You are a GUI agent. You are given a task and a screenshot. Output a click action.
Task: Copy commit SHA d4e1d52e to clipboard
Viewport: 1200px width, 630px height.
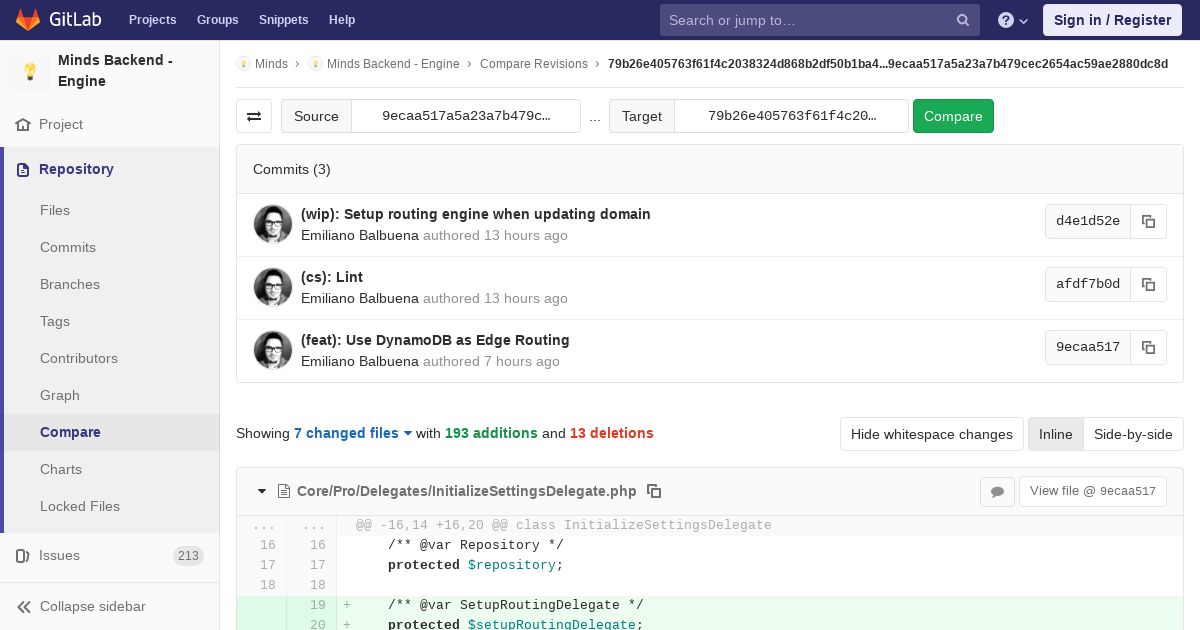point(1148,221)
